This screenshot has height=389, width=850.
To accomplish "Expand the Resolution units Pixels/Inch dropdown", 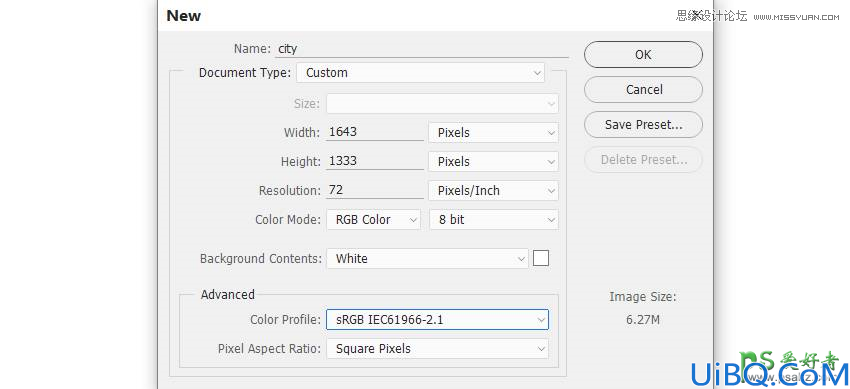I will click(x=493, y=191).
